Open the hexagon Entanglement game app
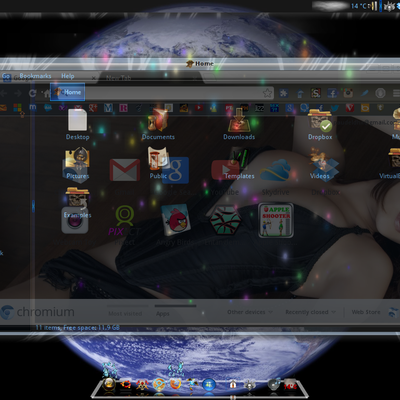400x400 pixels. tap(225, 220)
